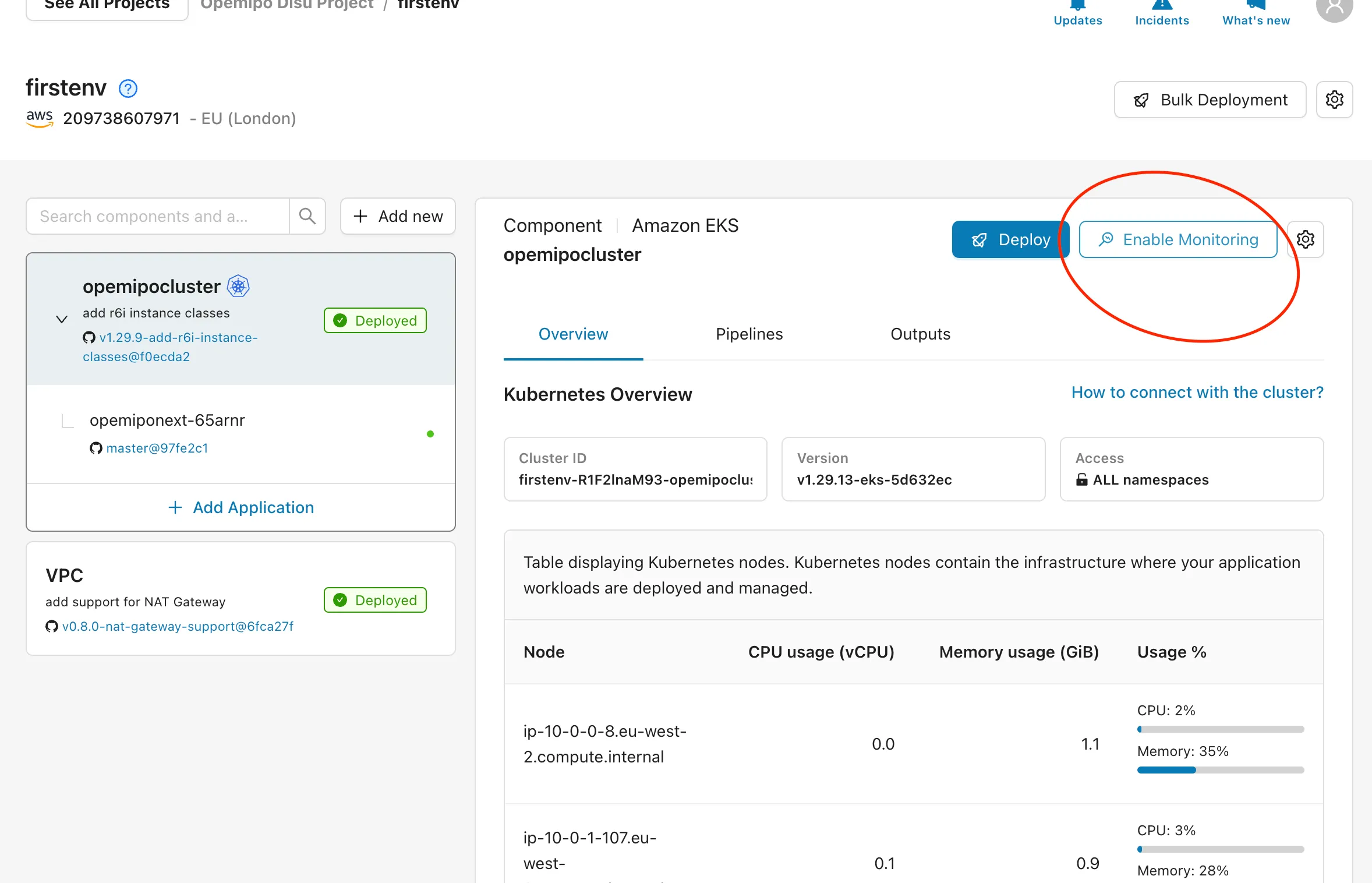Switch to the Pipelines tab
1372x883 pixels.
point(749,334)
